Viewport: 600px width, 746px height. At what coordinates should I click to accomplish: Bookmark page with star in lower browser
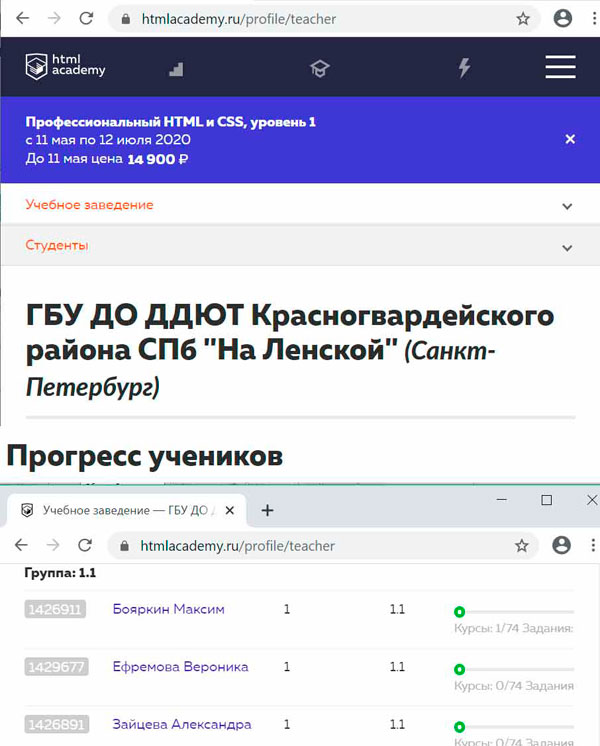click(522, 546)
